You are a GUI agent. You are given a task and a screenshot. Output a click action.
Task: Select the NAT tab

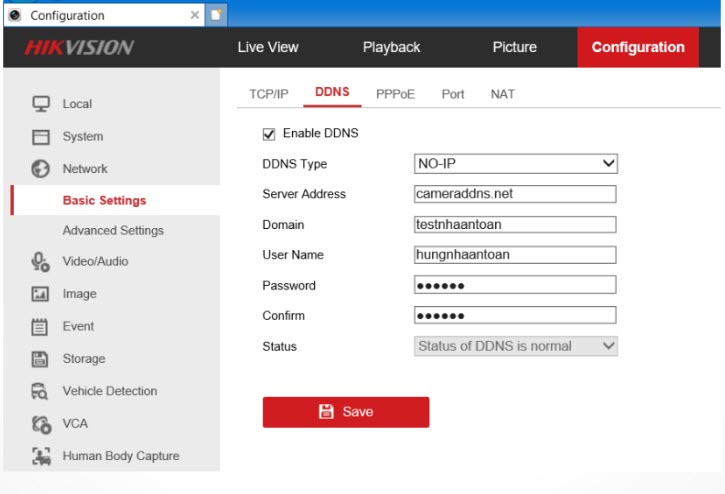tap(502, 94)
